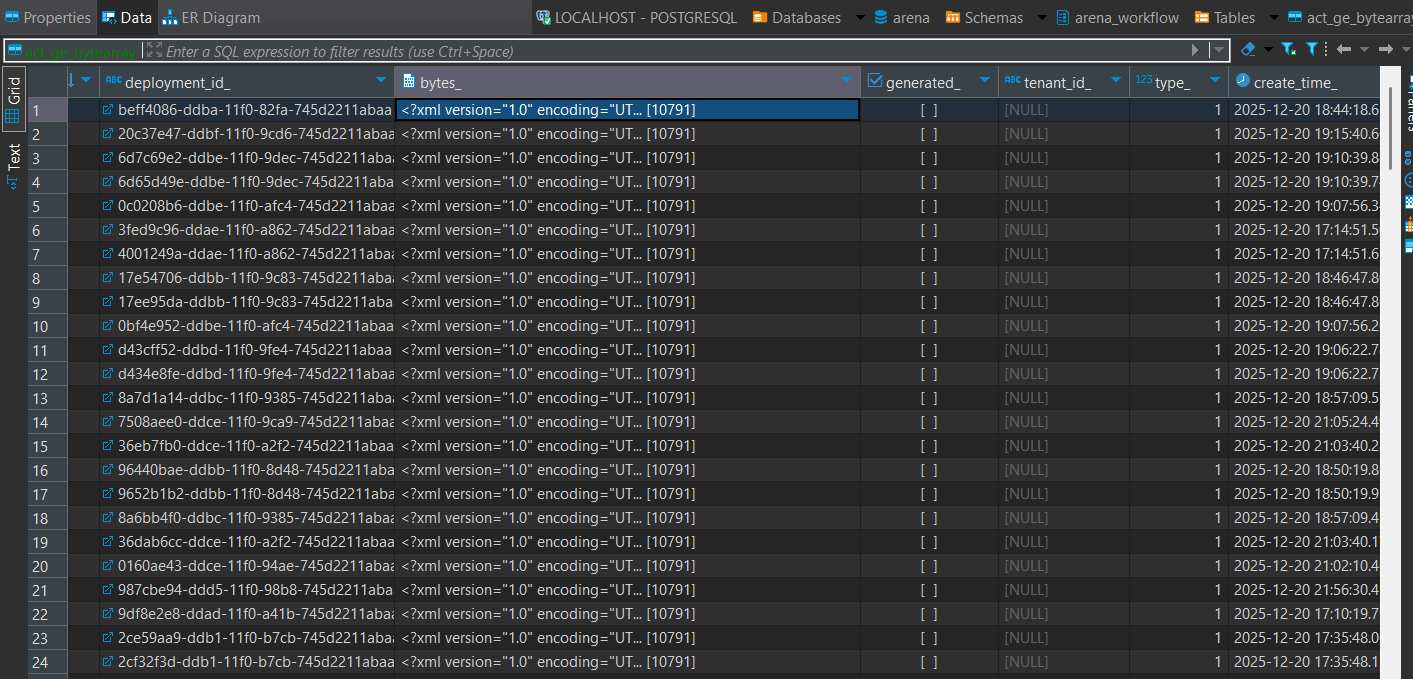The image size is (1413, 679).
Task: Click the LOCALHOST - POSTGRESQL connection breadcrumb
Action: click(635, 17)
